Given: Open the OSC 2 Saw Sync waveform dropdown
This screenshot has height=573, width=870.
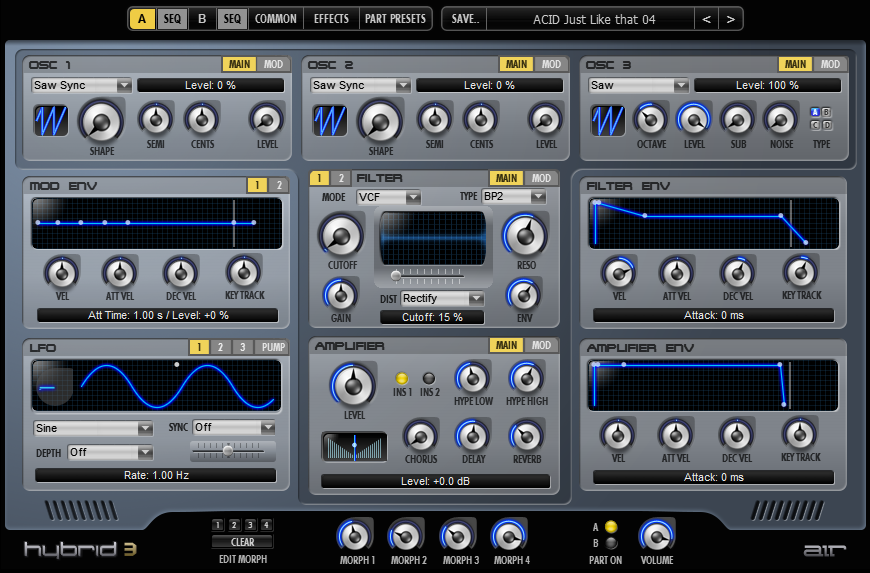Looking at the screenshot, I should [x=360, y=85].
